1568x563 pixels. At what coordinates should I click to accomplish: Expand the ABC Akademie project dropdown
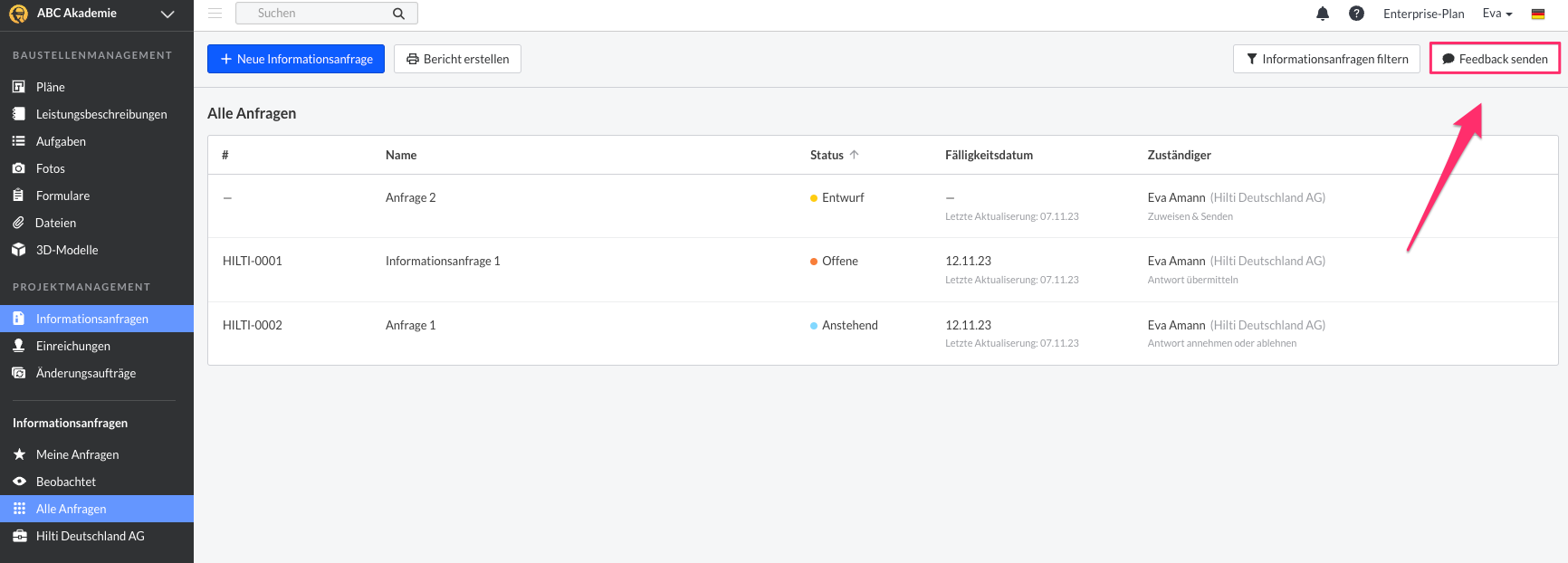pyautogui.click(x=167, y=14)
